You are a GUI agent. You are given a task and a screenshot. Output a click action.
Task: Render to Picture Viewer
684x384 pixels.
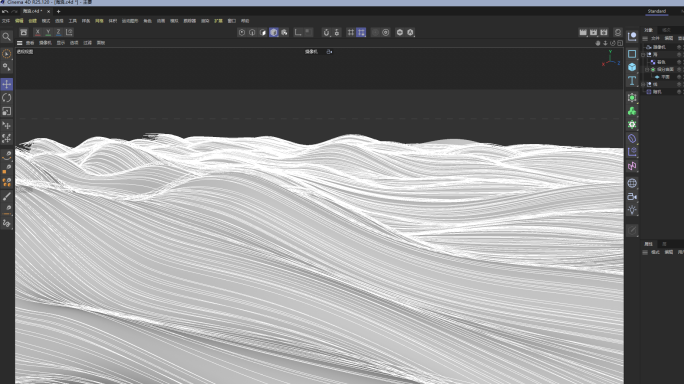tap(593, 32)
